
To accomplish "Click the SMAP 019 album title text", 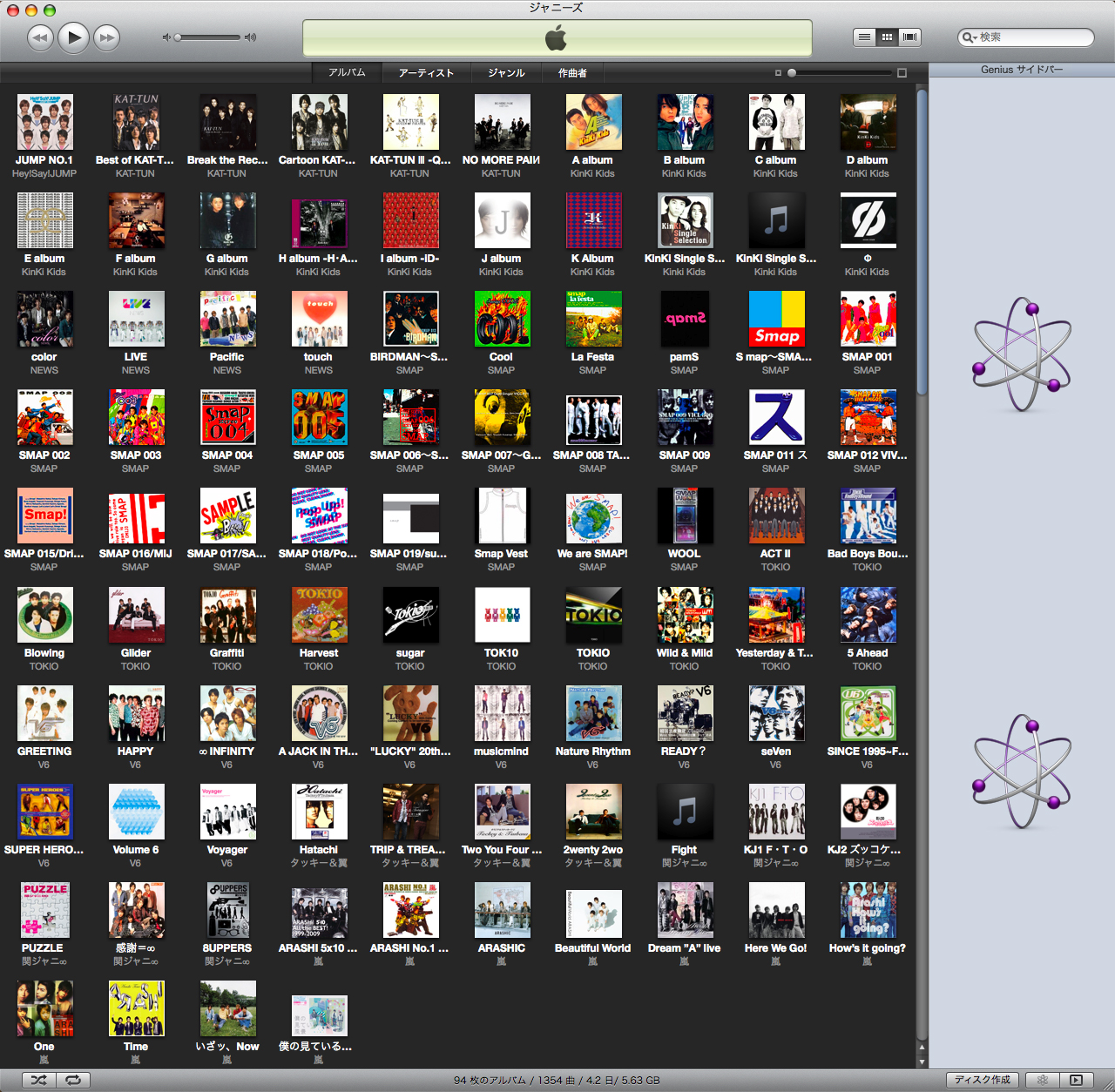I will (409, 554).
